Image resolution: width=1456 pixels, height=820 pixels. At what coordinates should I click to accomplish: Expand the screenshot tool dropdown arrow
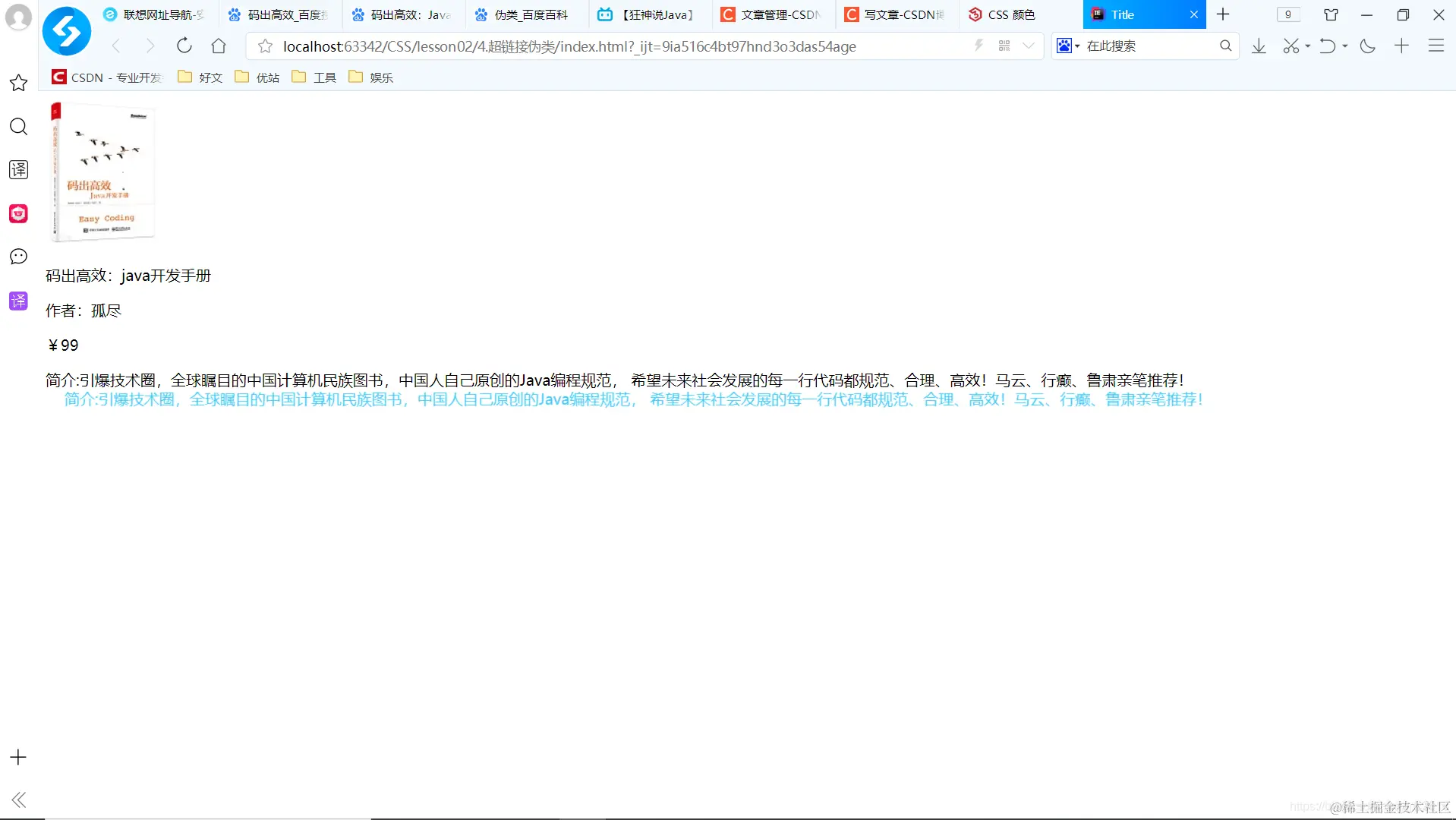[1308, 46]
